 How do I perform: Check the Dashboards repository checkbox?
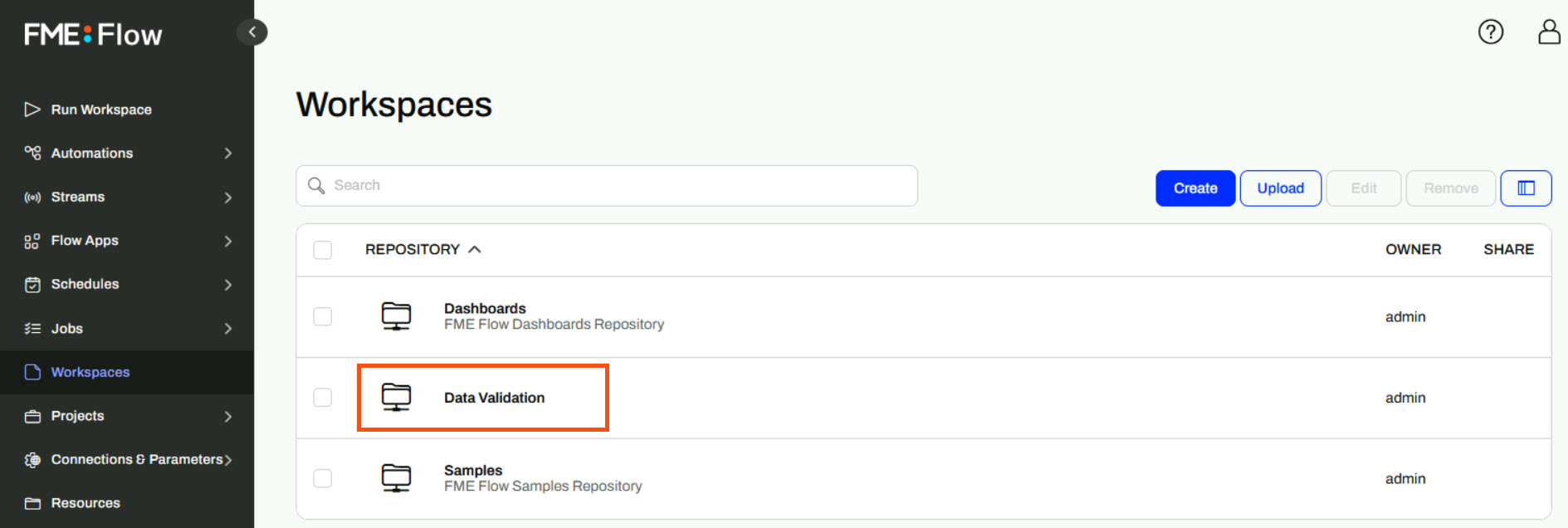click(x=323, y=316)
